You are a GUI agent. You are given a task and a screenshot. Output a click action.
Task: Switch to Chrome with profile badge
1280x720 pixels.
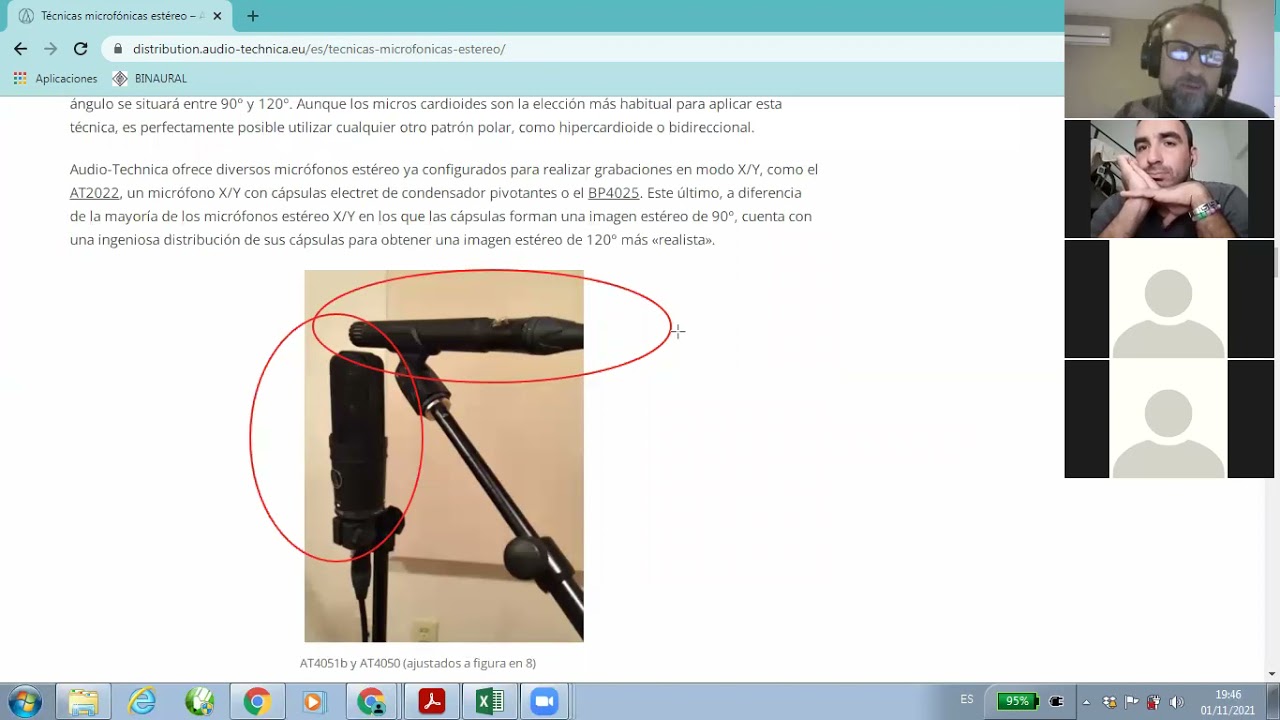[x=372, y=702]
